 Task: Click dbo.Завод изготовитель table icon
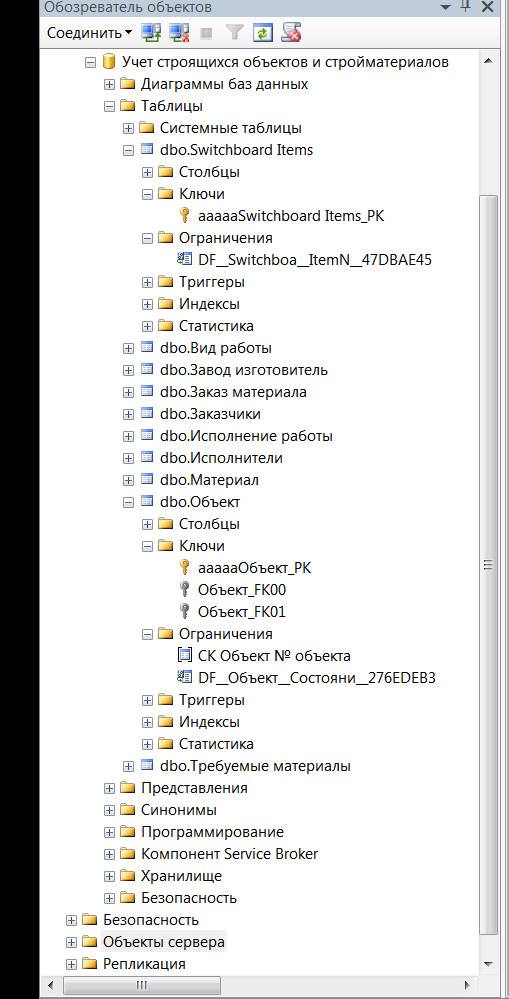coord(147,370)
